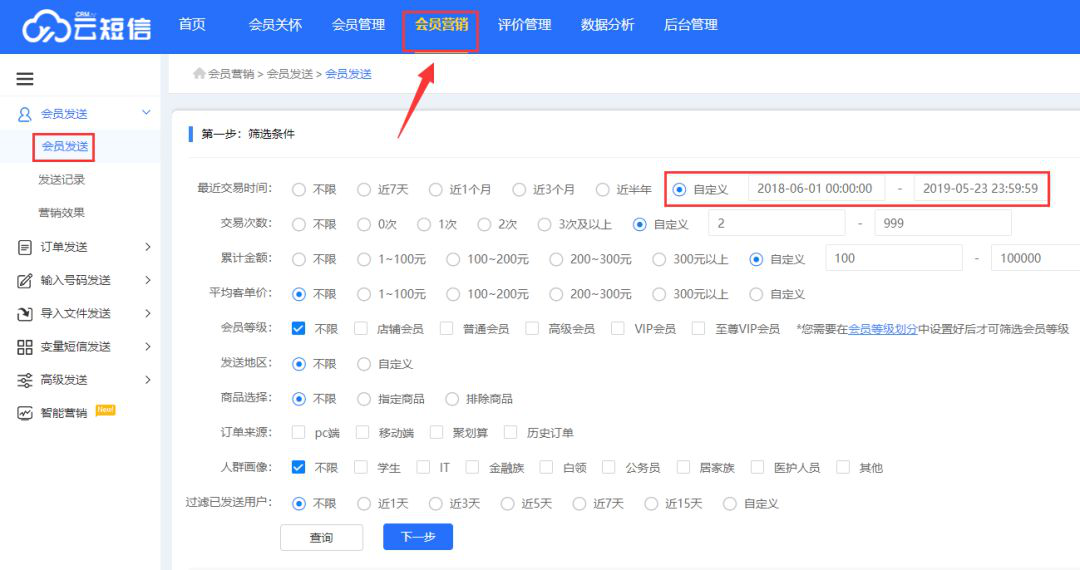Click the 智能营销 chart icon
Screen dimensions: 1080x570
(x=25, y=413)
